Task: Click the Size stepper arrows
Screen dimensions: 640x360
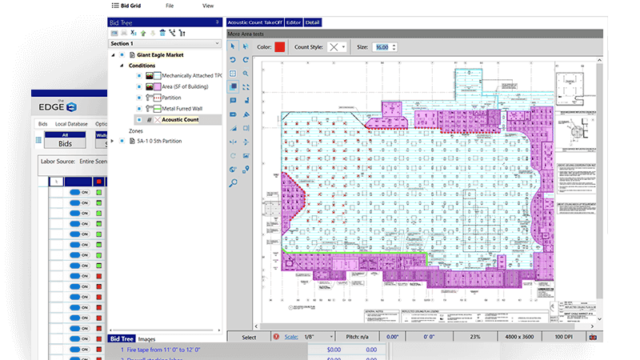Action: [394, 47]
